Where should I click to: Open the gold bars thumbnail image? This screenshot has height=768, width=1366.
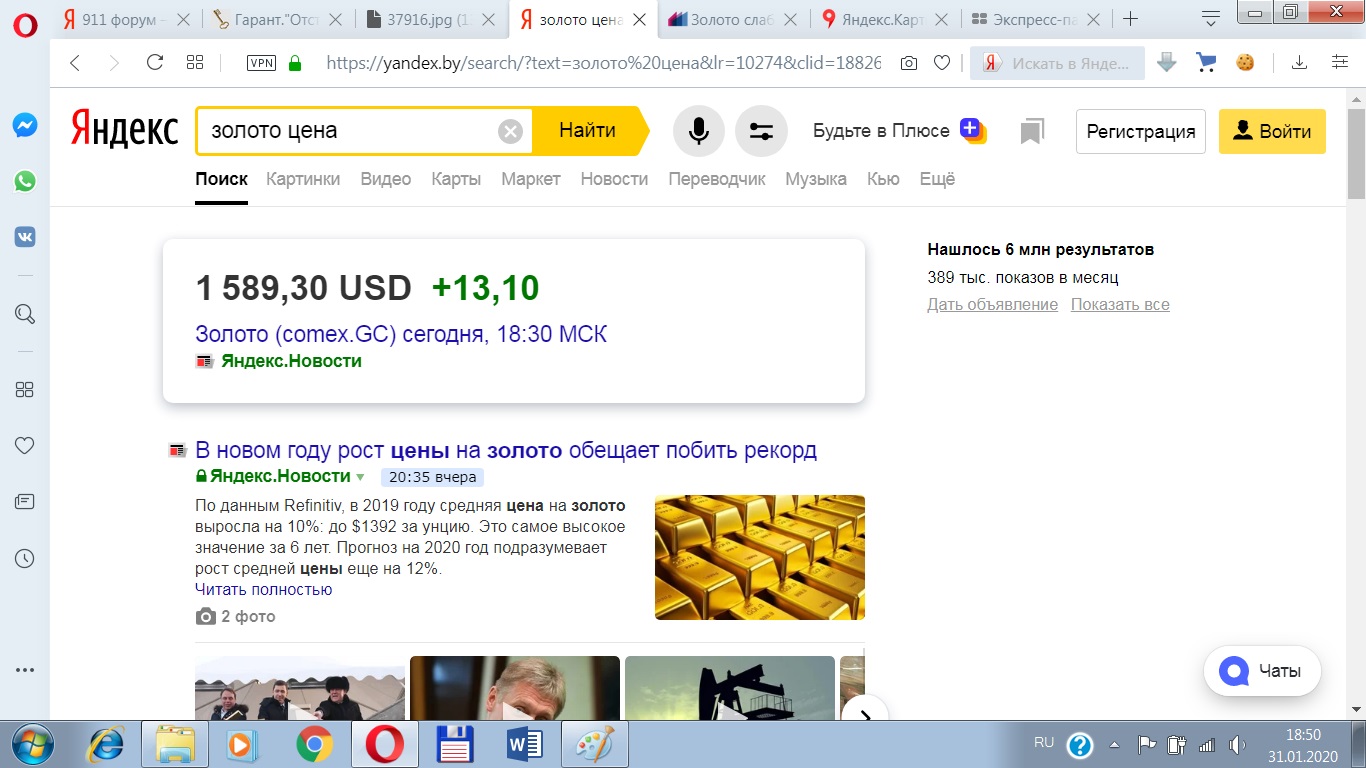pyautogui.click(x=760, y=557)
